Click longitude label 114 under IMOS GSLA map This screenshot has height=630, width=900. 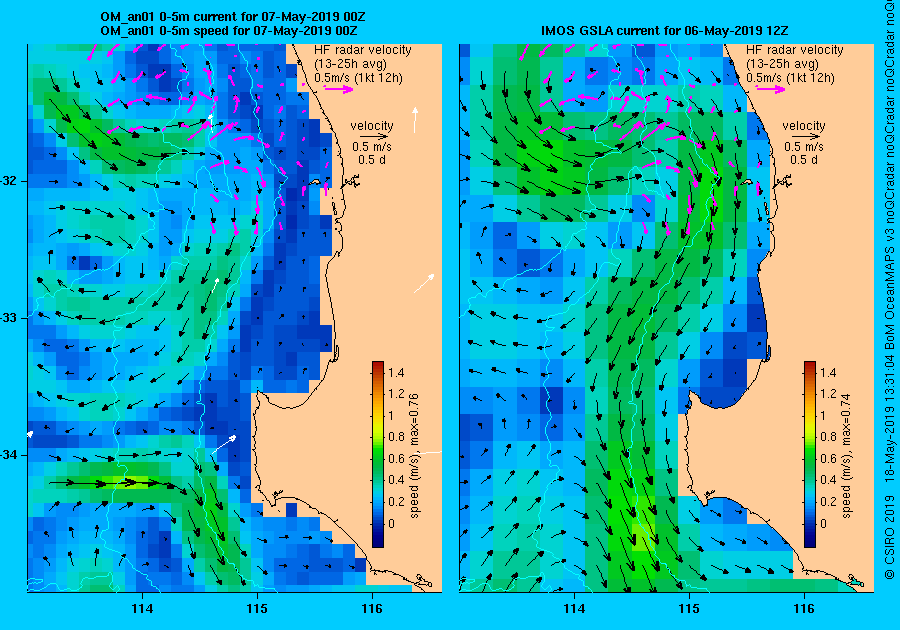point(575,609)
